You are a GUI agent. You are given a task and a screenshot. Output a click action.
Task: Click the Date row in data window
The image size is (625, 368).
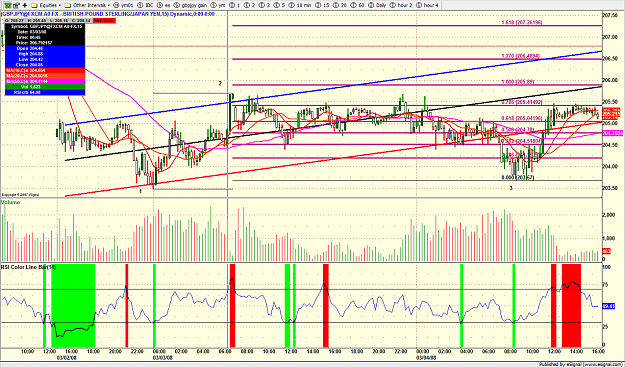[x=45, y=32]
